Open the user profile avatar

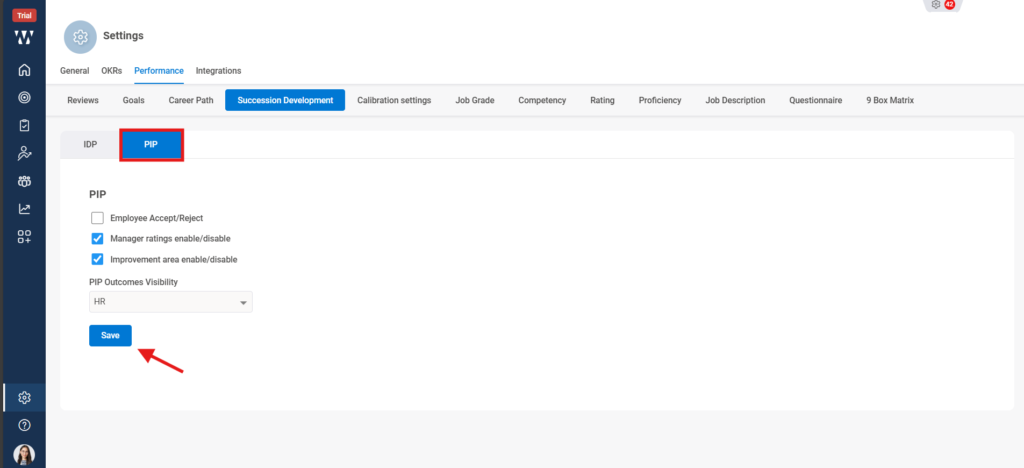pyautogui.click(x=24, y=454)
